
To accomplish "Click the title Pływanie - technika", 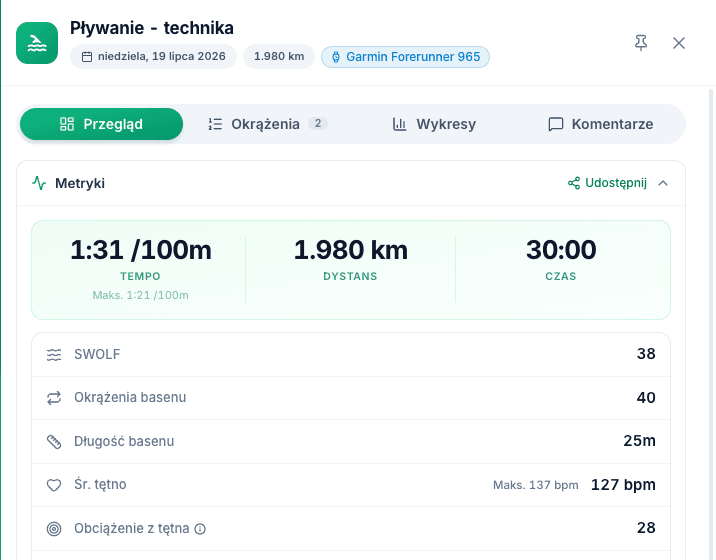I will coord(152,28).
